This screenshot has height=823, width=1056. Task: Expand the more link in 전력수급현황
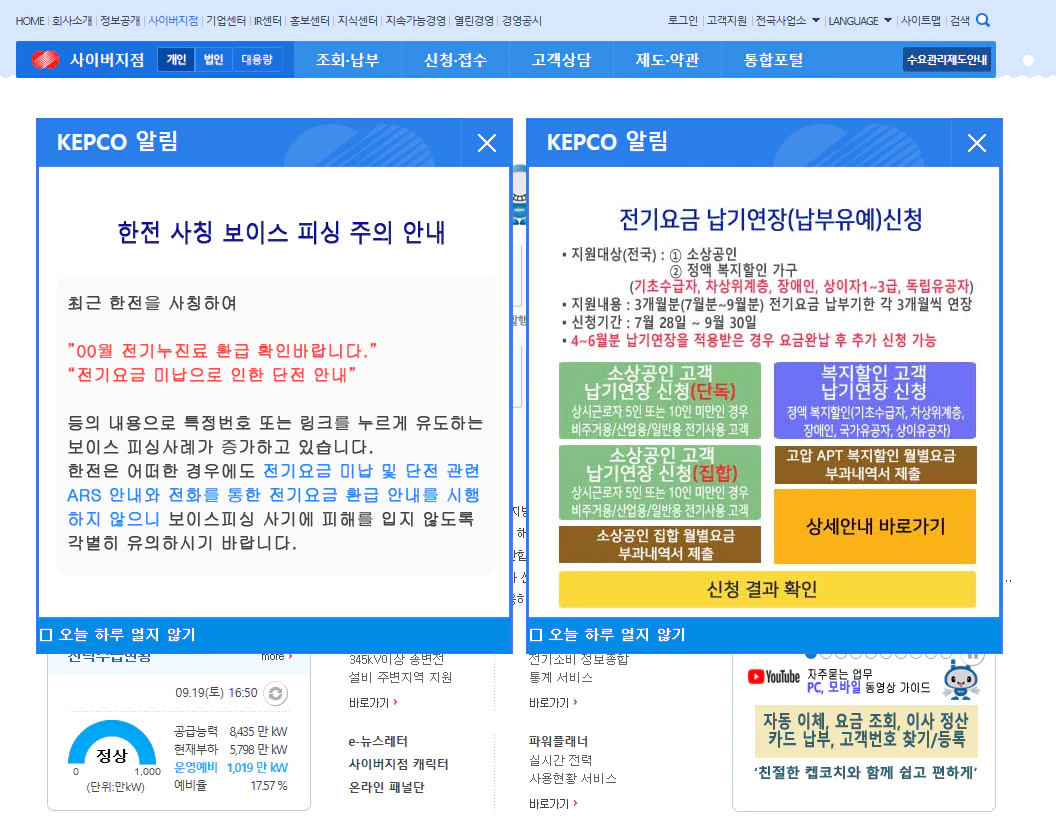(277, 657)
